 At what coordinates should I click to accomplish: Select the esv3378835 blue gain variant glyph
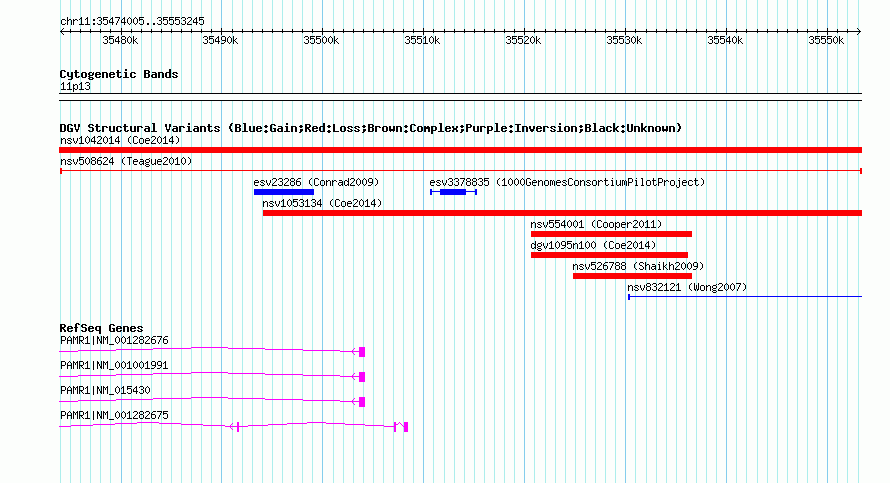[453, 192]
